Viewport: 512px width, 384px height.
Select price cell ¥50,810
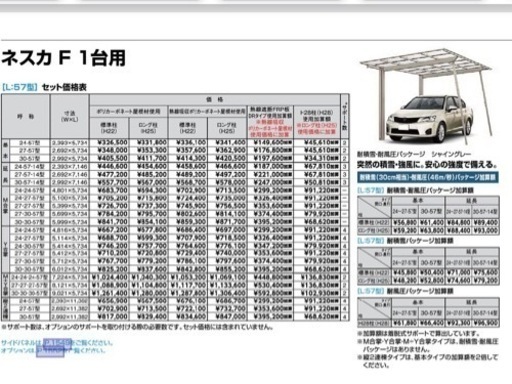click(x=321, y=182)
